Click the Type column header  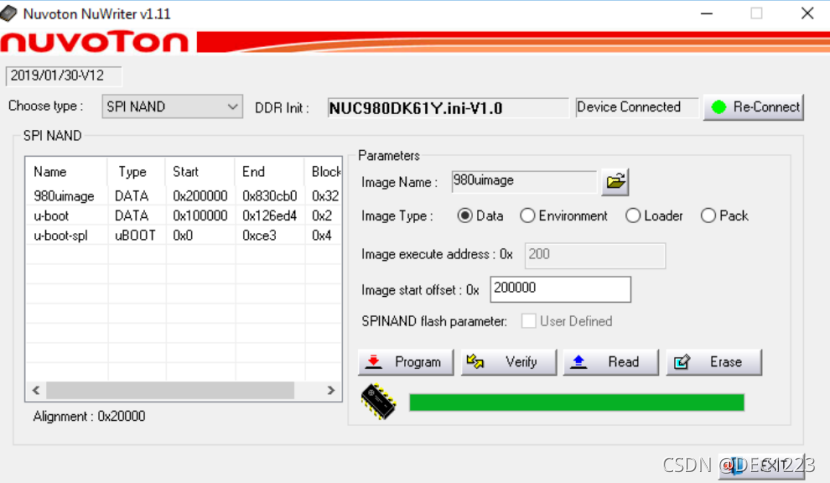click(x=137, y=172)
